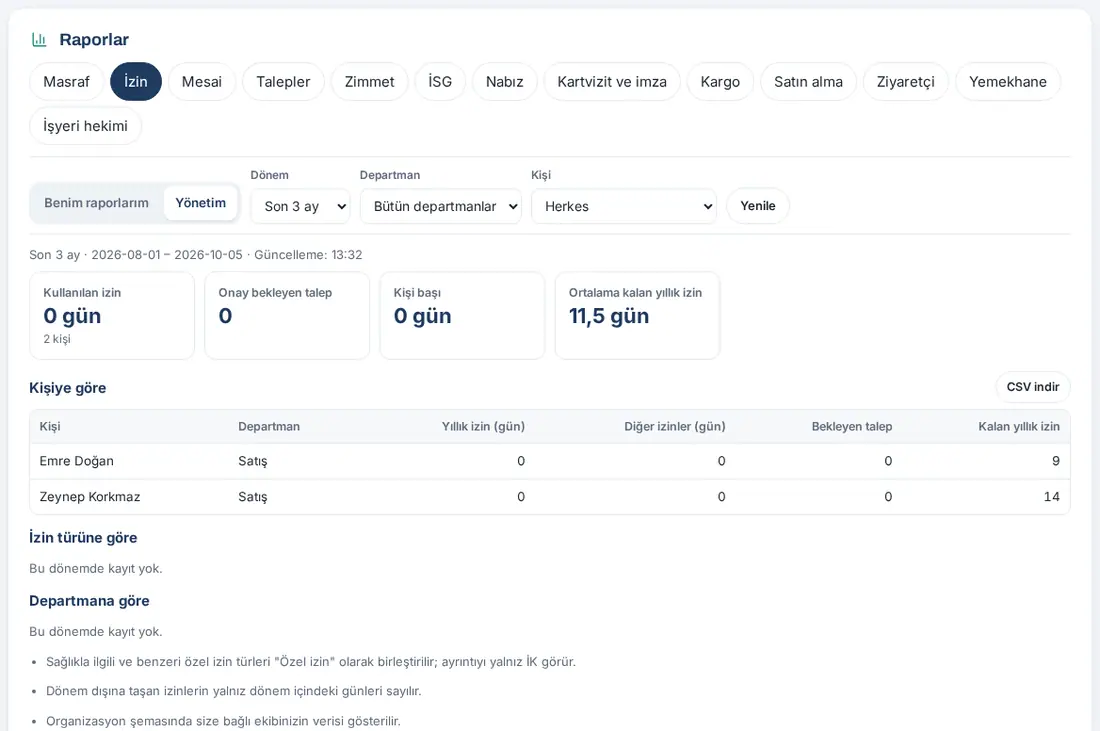Select the Emre Doğan row name

76,461
